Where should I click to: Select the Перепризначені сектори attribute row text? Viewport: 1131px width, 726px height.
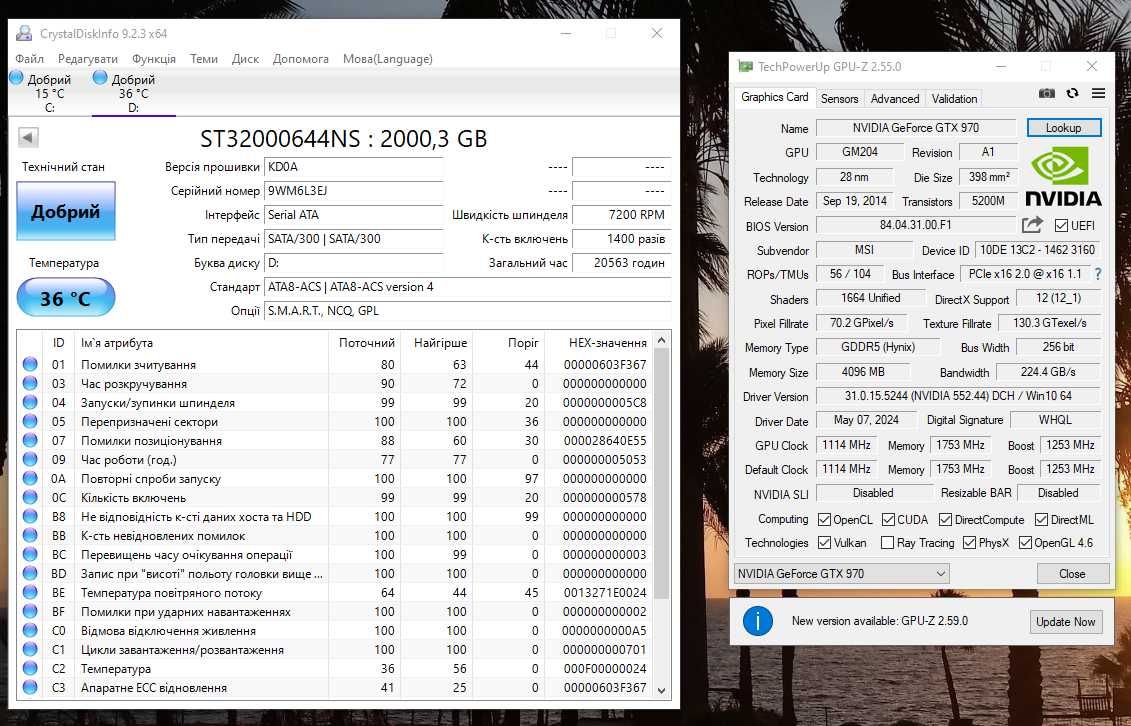click(149, 421)
